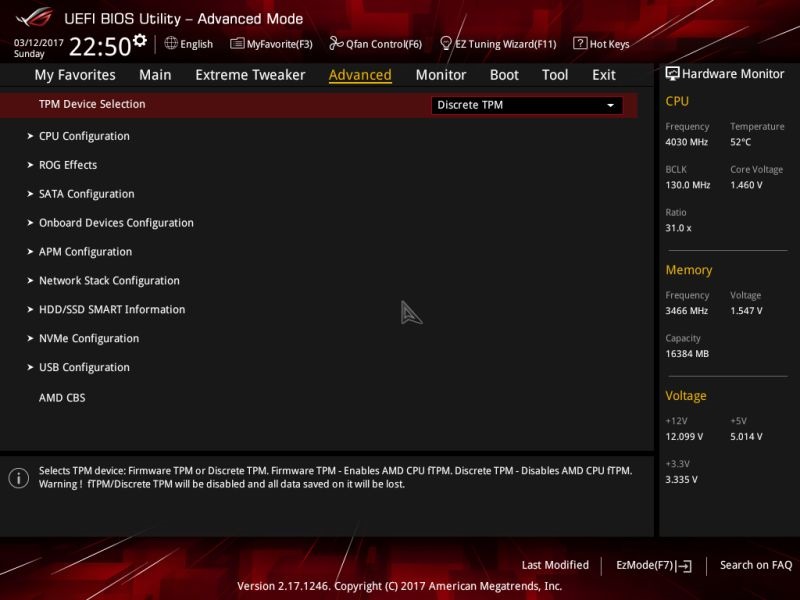
Task: Expand HDD/SSD SMART Information arrow
Action: [30, 310]
